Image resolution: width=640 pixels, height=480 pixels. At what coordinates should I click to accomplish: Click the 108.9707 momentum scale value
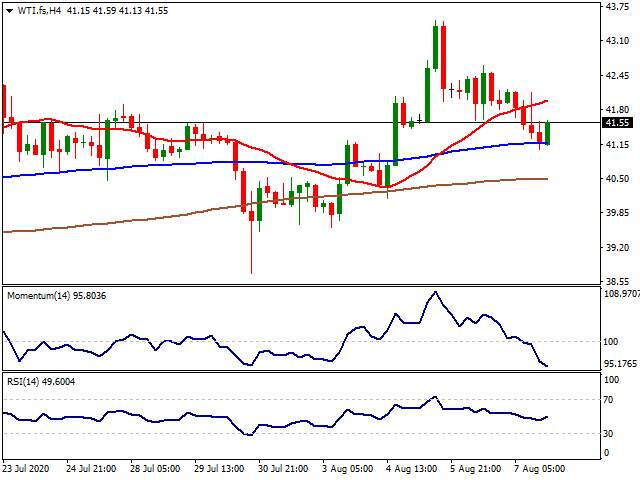[x=622, y=293]
